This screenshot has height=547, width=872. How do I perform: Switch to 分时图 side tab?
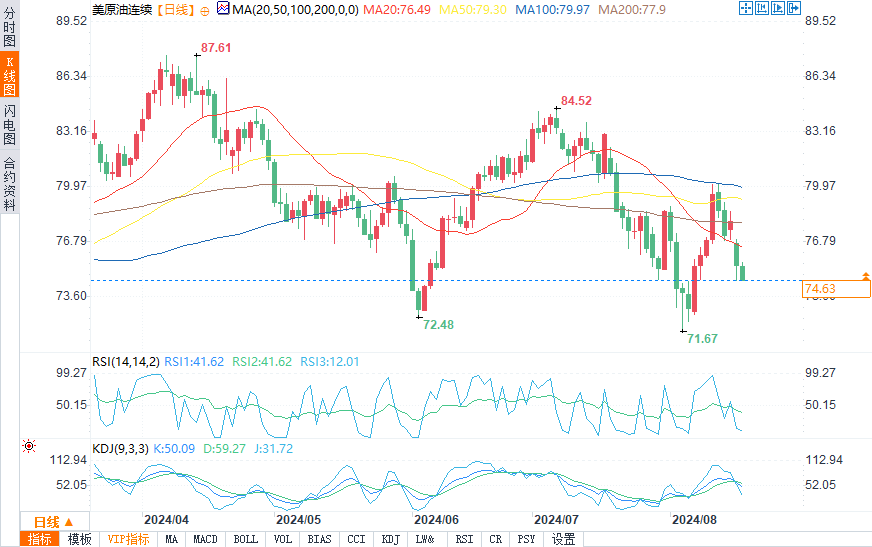tap(9, 27)
